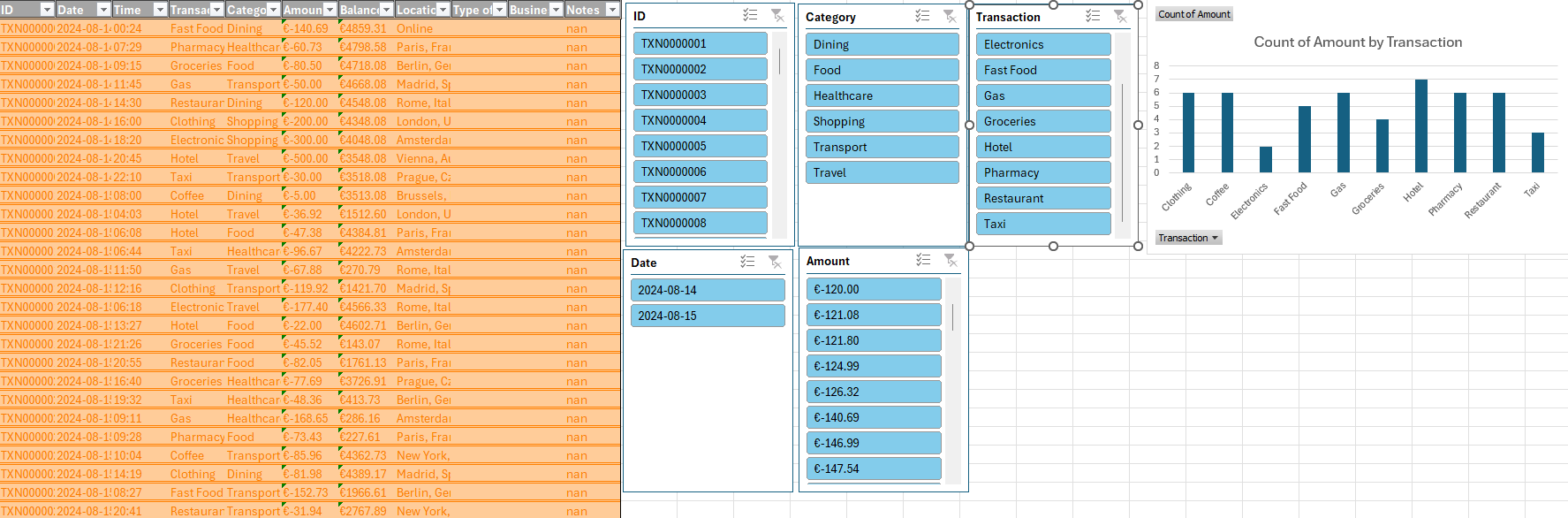This screenshot has height=518, width=1568.
Task: Filter by 2024-08-15 in Date slicer
Action: pos(708,316)
